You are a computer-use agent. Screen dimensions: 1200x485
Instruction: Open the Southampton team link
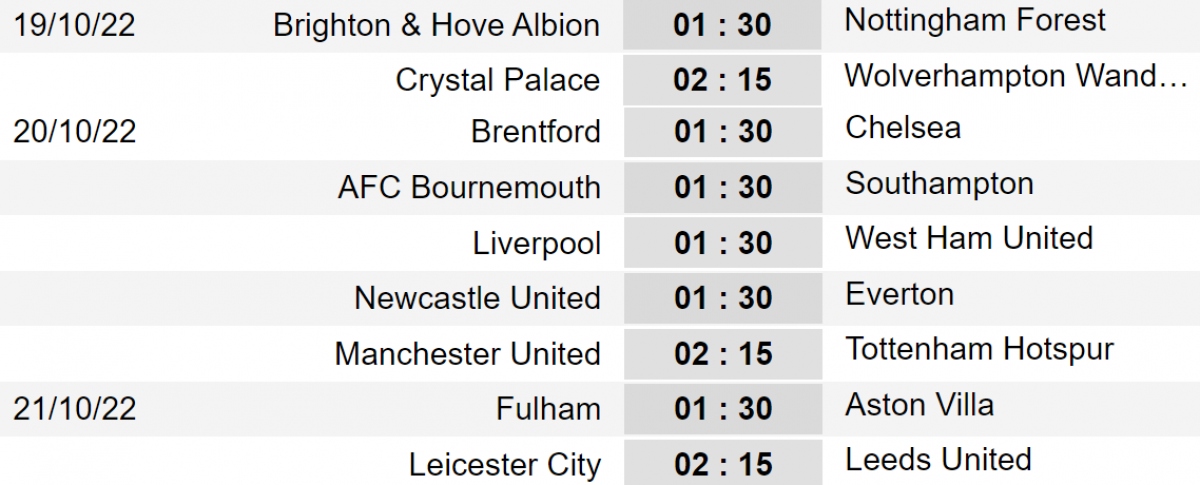tap(939, 183)
